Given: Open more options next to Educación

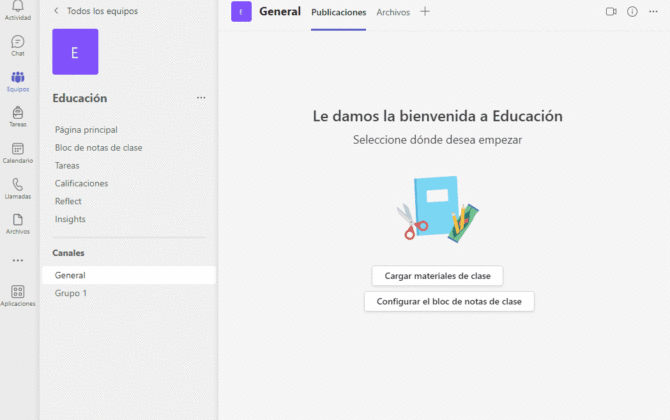Looking at the screenshot, I should coord(201,98).
